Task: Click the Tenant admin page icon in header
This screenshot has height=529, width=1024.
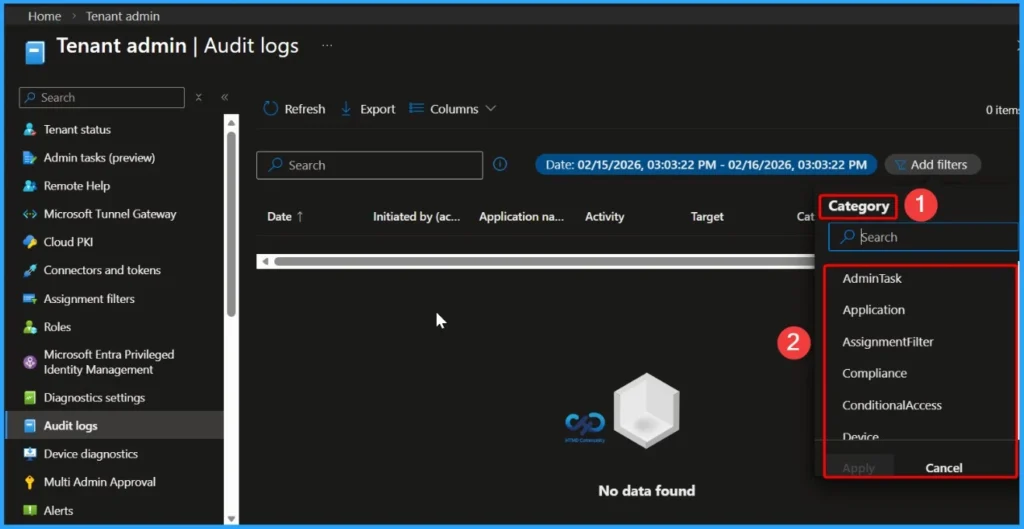Action: (x=35, y=52)
